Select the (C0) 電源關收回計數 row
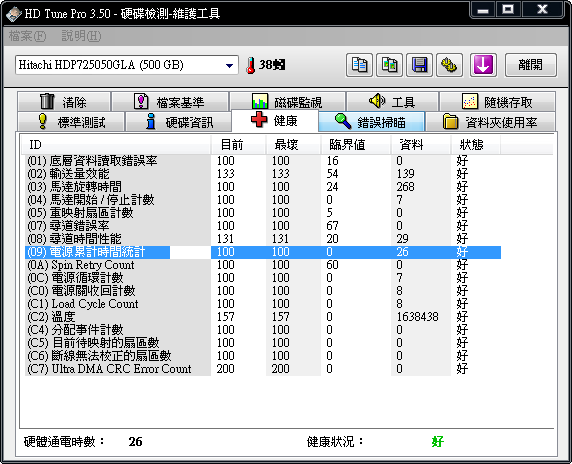This screenshot has height=464, width=572. [x=263, y=291]
